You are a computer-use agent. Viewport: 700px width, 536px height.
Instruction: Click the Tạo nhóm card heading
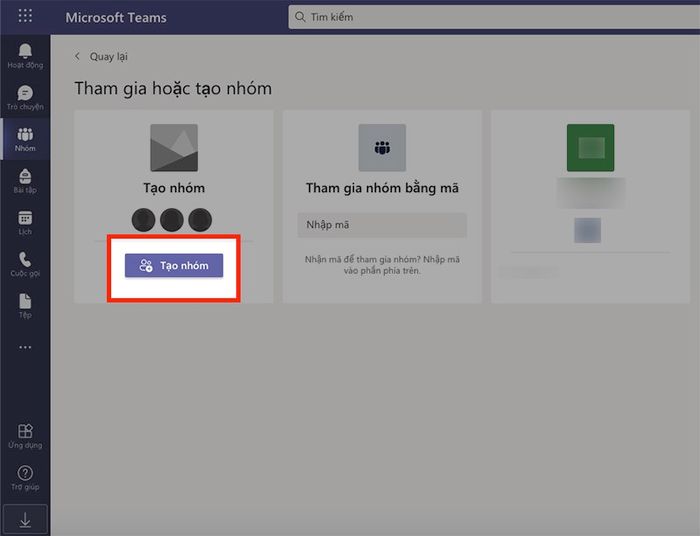click(x=174, y=188)
